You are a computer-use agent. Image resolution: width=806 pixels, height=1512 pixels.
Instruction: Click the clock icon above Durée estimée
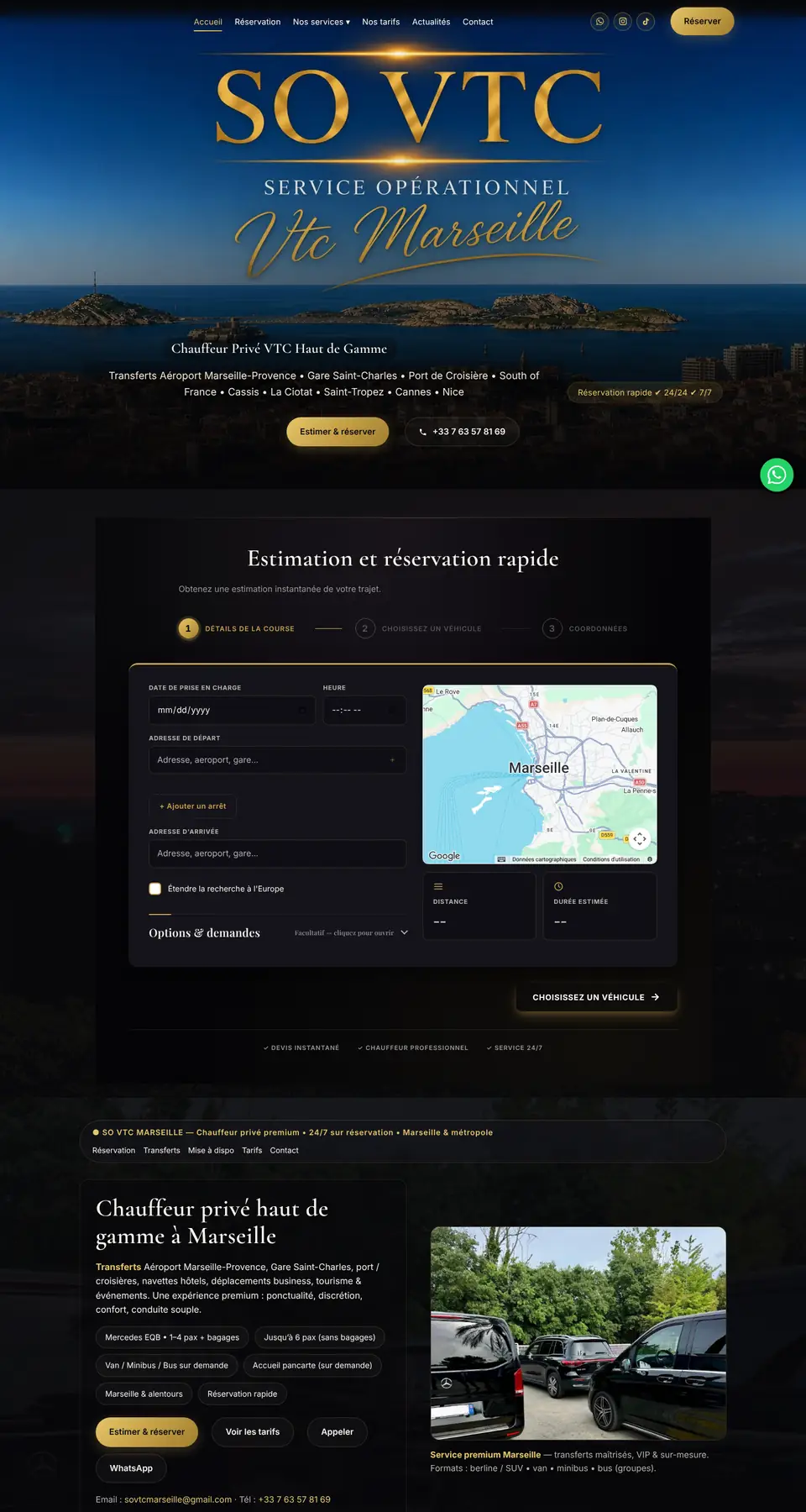pyautogui.click(x=558, y=886)
